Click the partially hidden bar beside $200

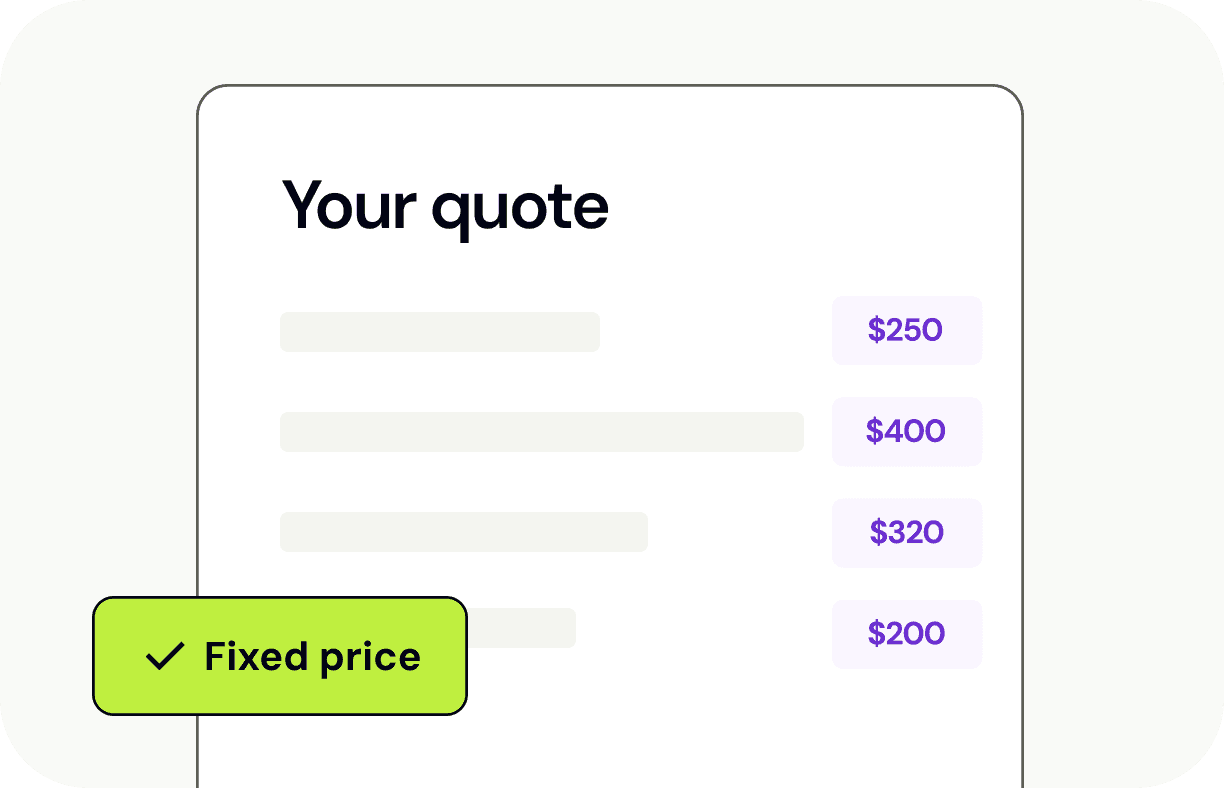[522, 627]
